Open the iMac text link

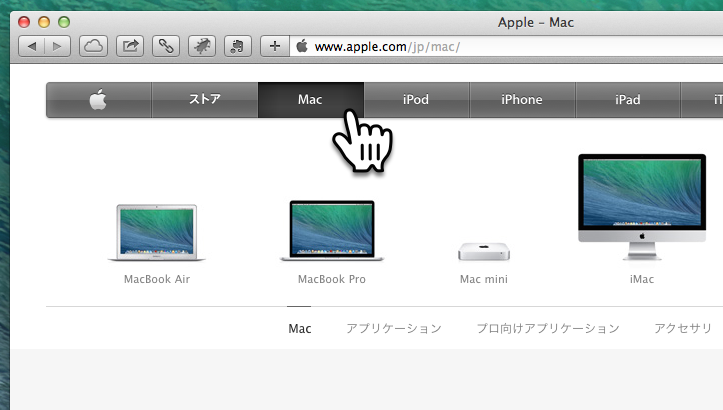pyautogui.click(x=642, y=279)
